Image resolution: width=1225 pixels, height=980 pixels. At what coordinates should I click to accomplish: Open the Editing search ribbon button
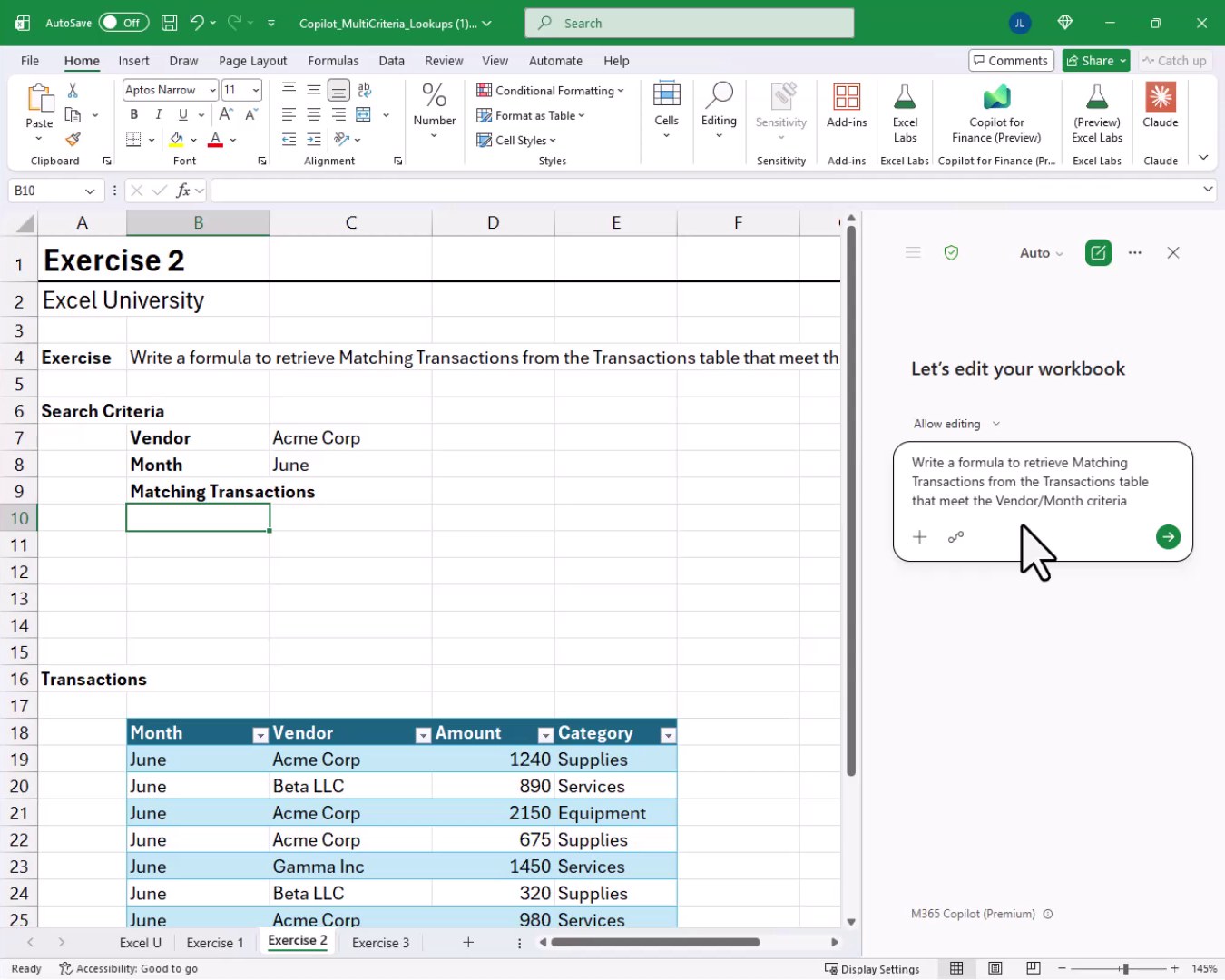[719, 110]
